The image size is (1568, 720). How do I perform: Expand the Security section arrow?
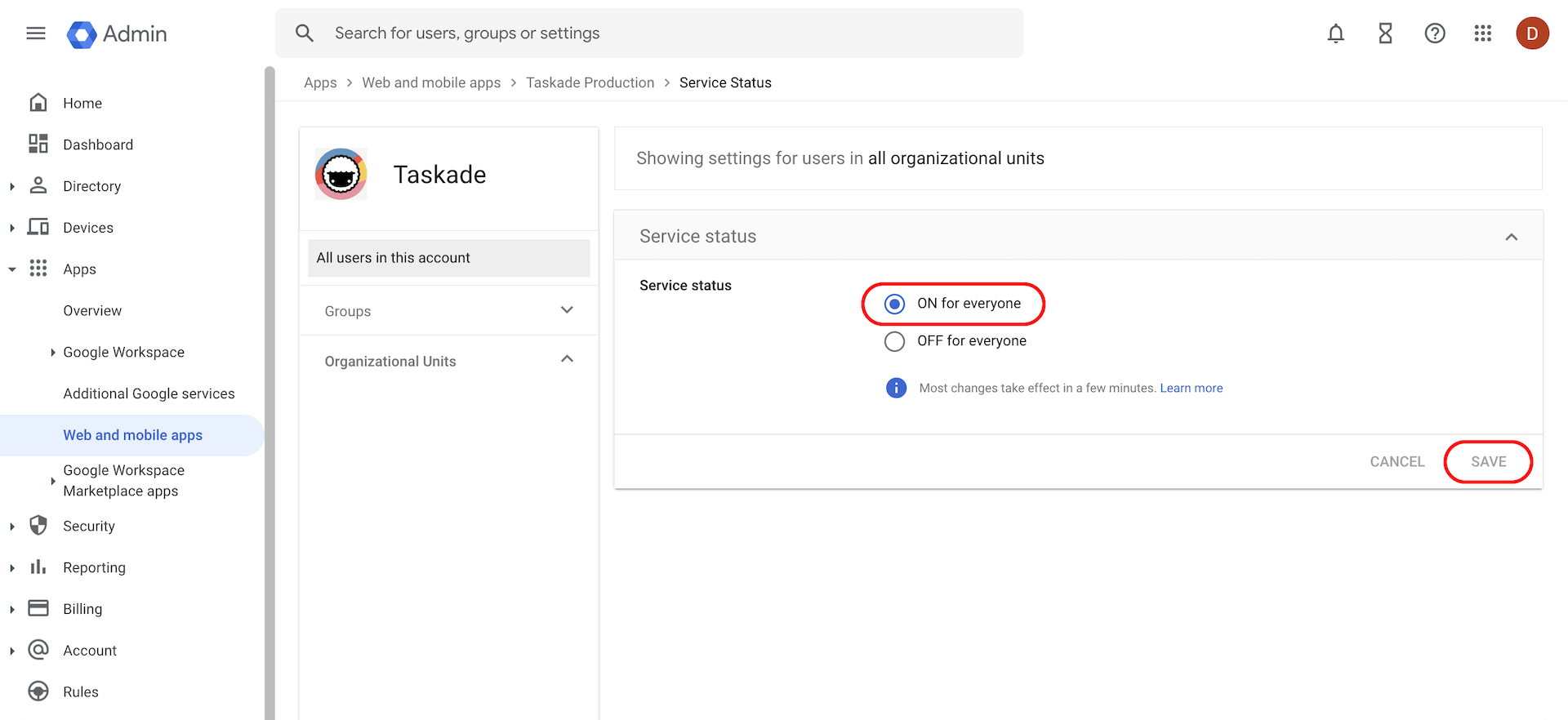point(12,527)
